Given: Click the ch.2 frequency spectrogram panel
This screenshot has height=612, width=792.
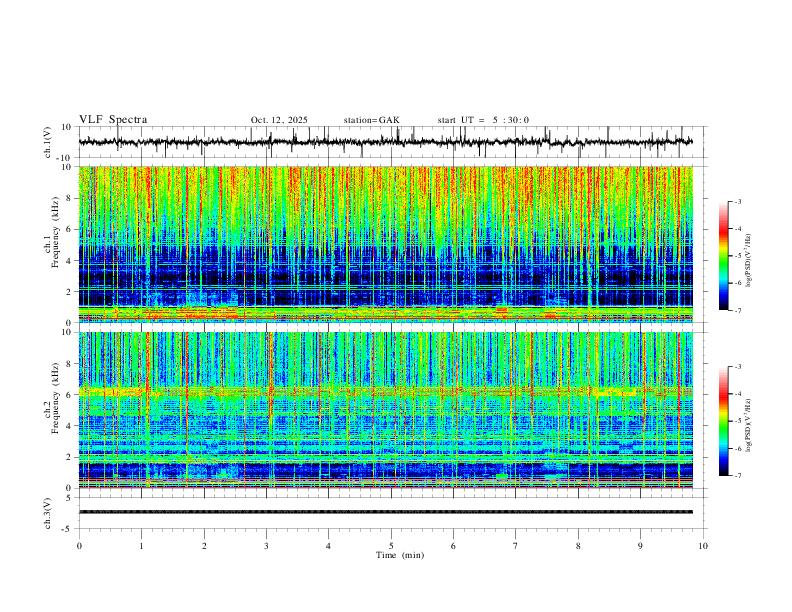Looking at the screenshot, I should click(385, 410).
